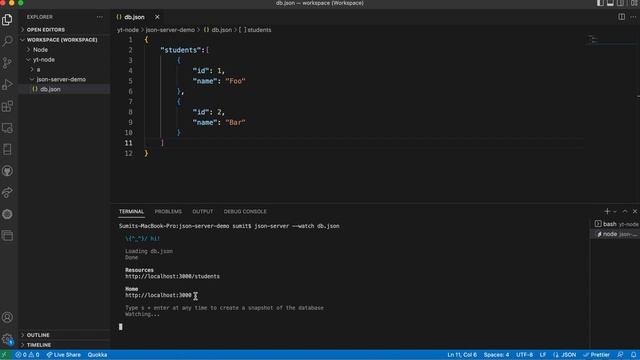Open the Accounts icon
The width and height of the screenshot is (640, 360).
point(7,317)
